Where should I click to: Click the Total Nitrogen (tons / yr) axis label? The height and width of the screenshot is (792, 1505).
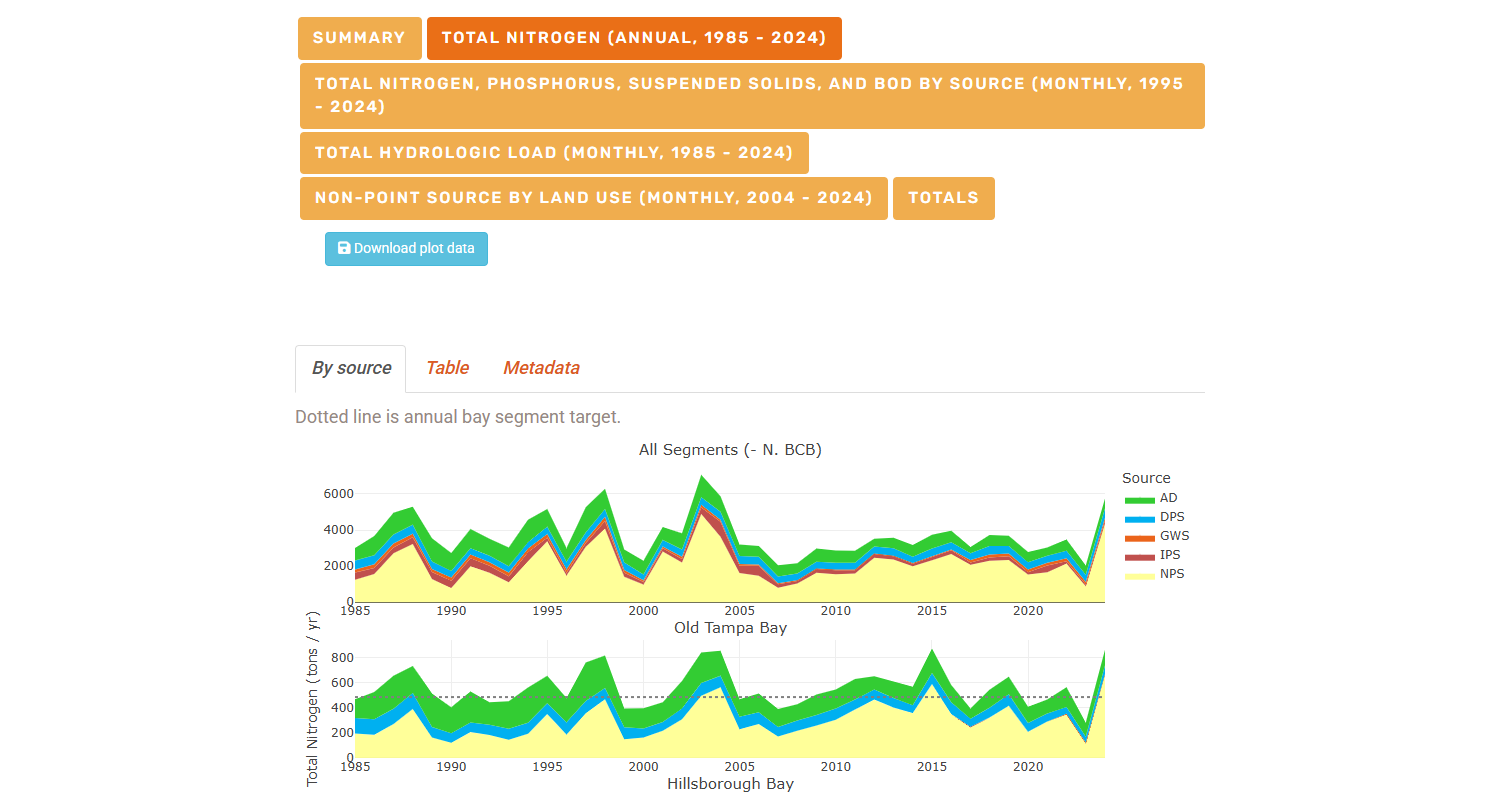pos(313,696)
